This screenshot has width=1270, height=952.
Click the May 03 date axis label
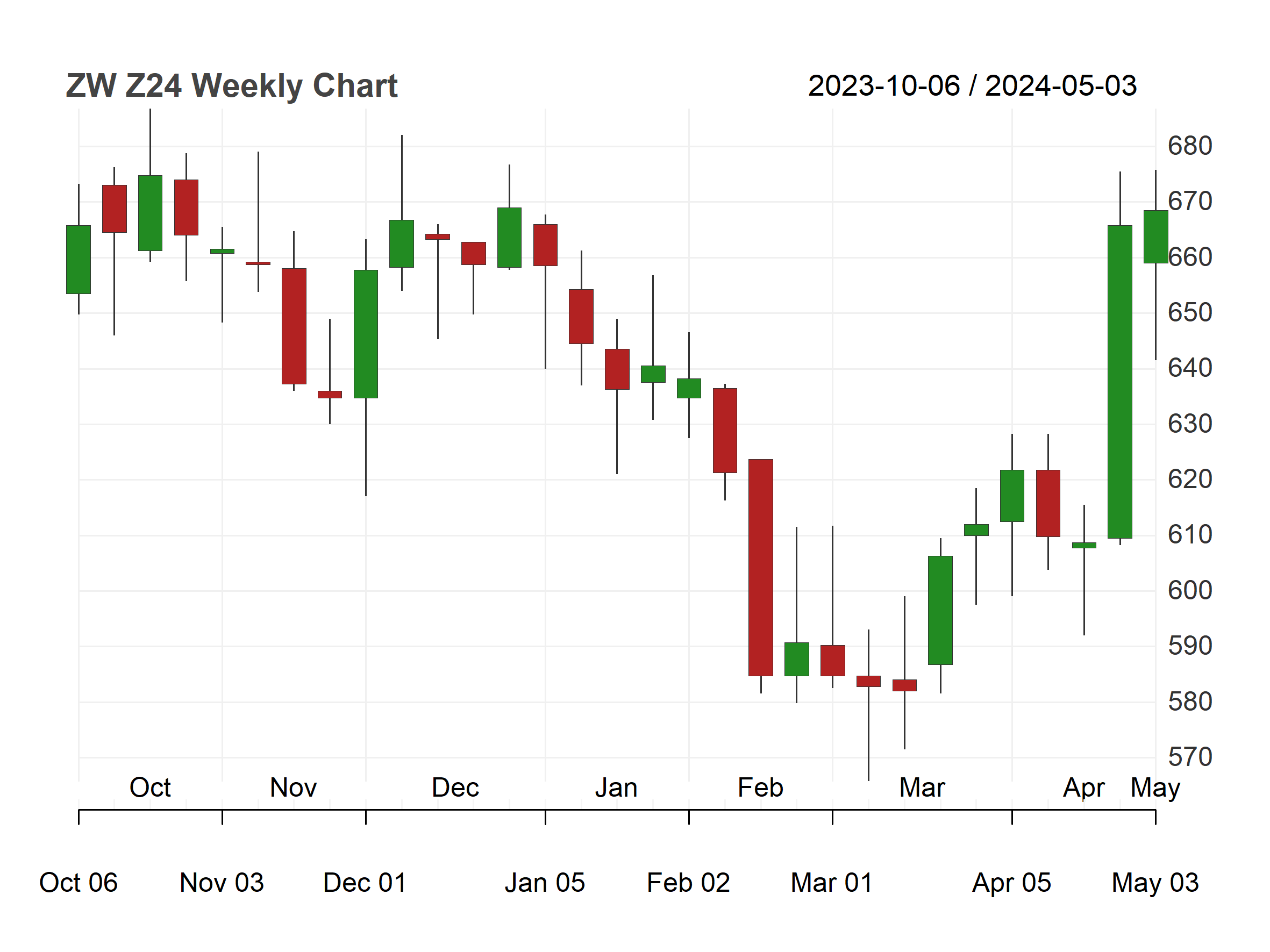tap(1155, 883)
